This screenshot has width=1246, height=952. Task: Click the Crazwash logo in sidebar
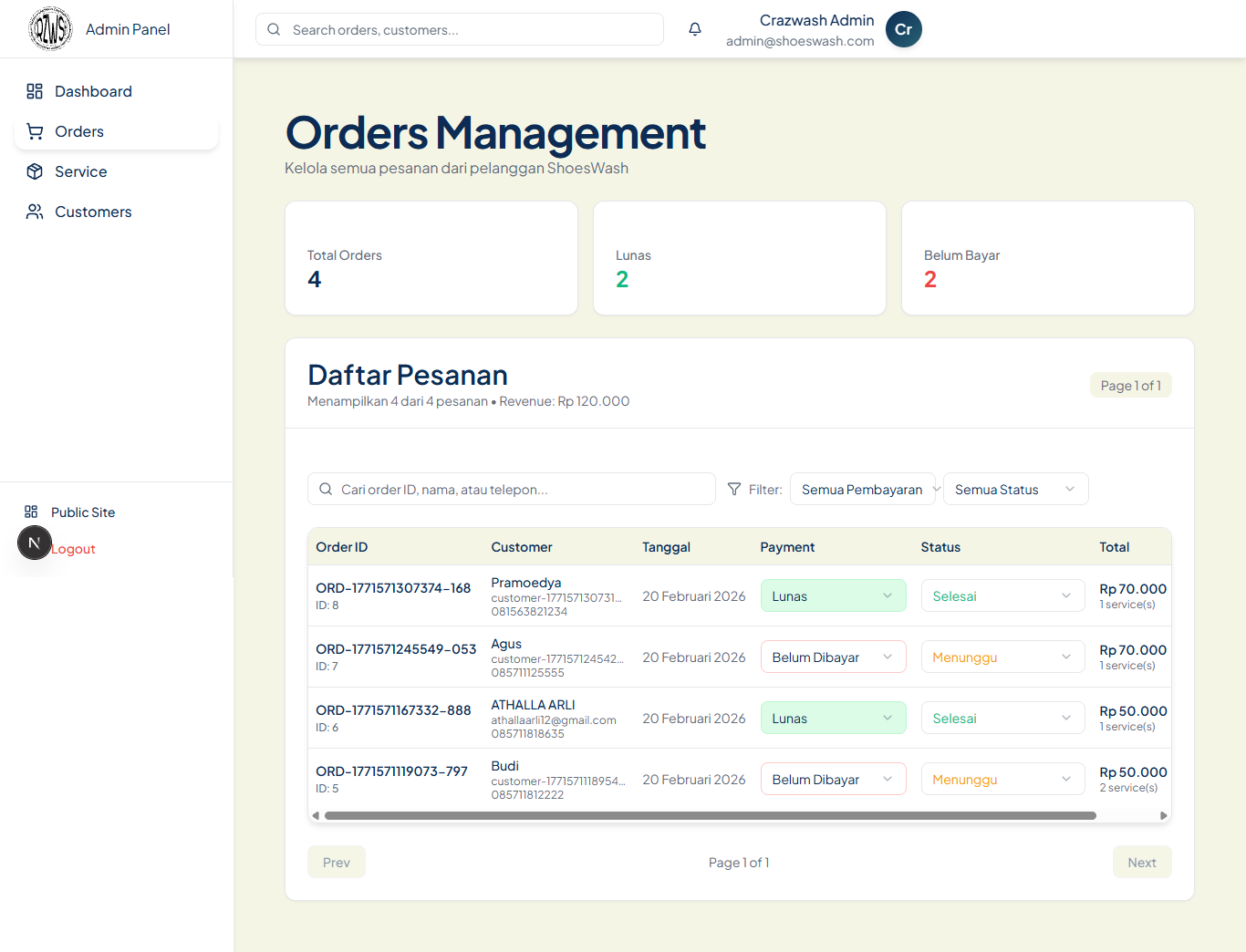coord(50,29)
